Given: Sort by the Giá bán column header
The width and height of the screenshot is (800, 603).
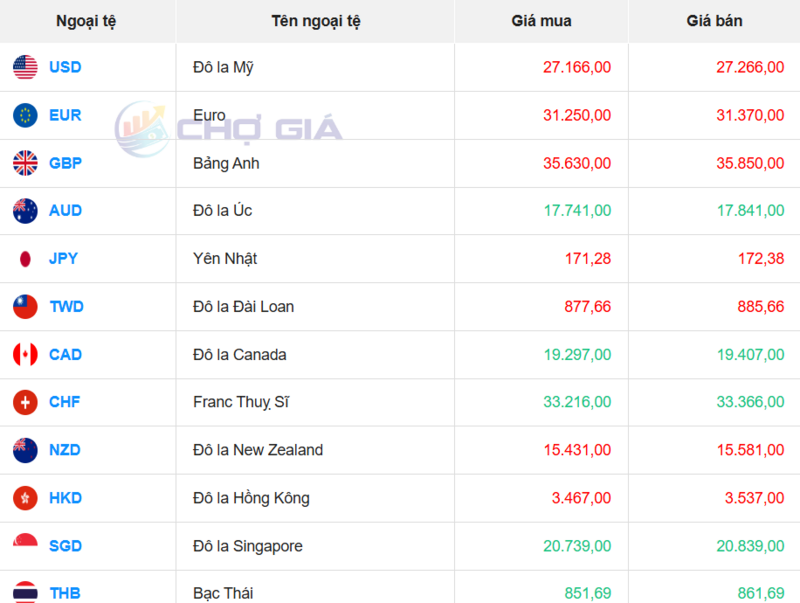Looking at the screenshot, I should 714,21.
